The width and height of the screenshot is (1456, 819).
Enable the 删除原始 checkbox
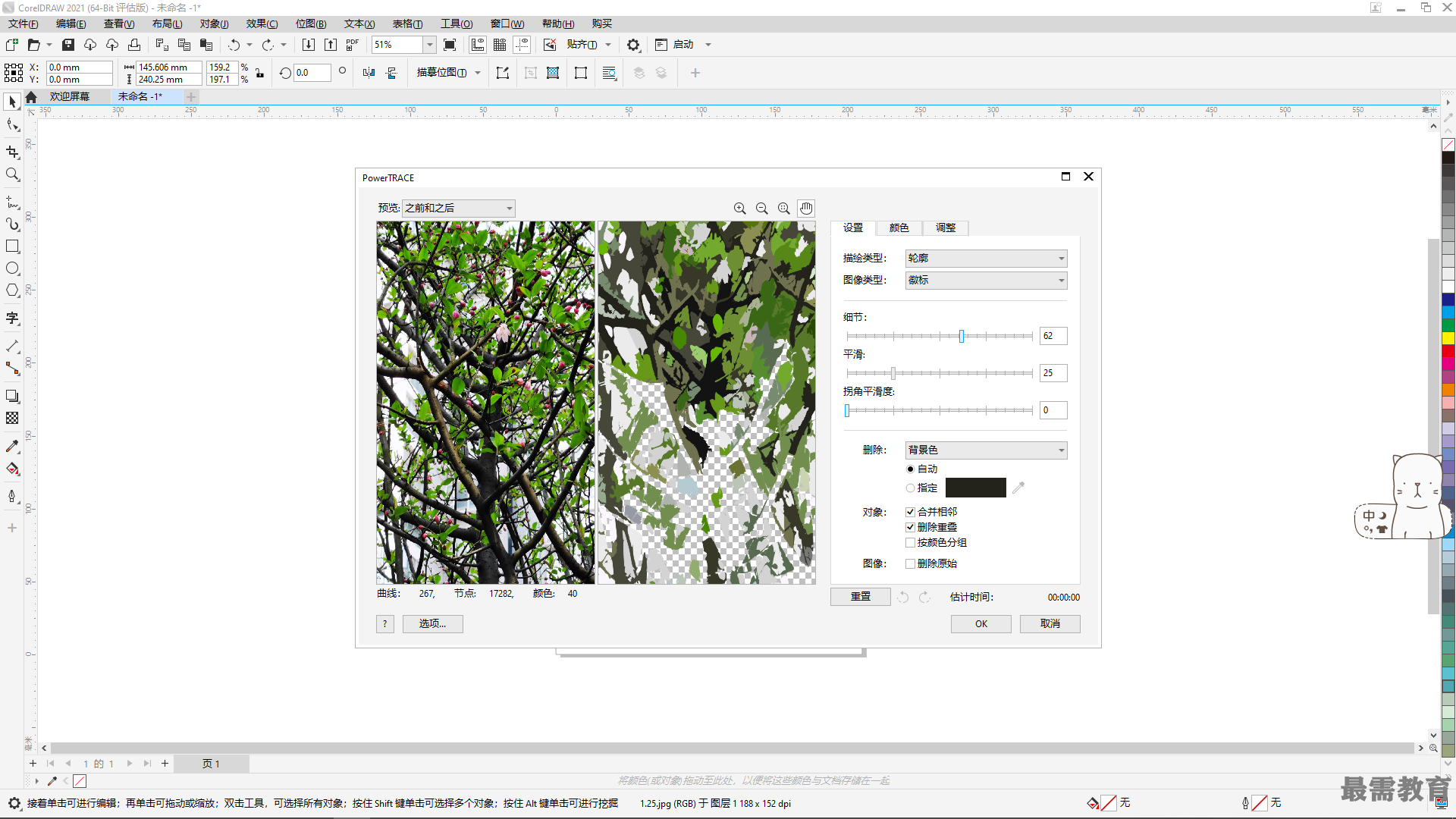coord(910,563)
